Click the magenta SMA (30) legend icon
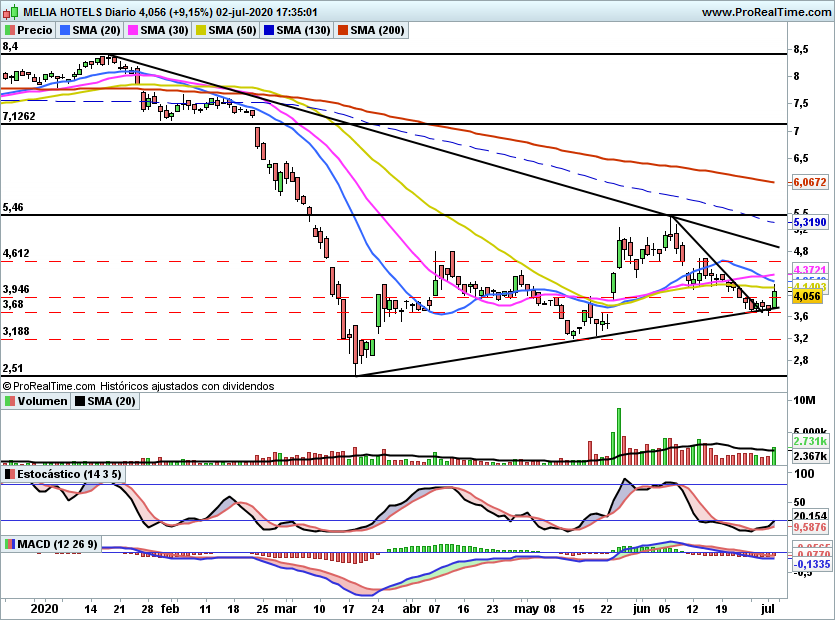The image size is (835, 620). pos(133,30)
